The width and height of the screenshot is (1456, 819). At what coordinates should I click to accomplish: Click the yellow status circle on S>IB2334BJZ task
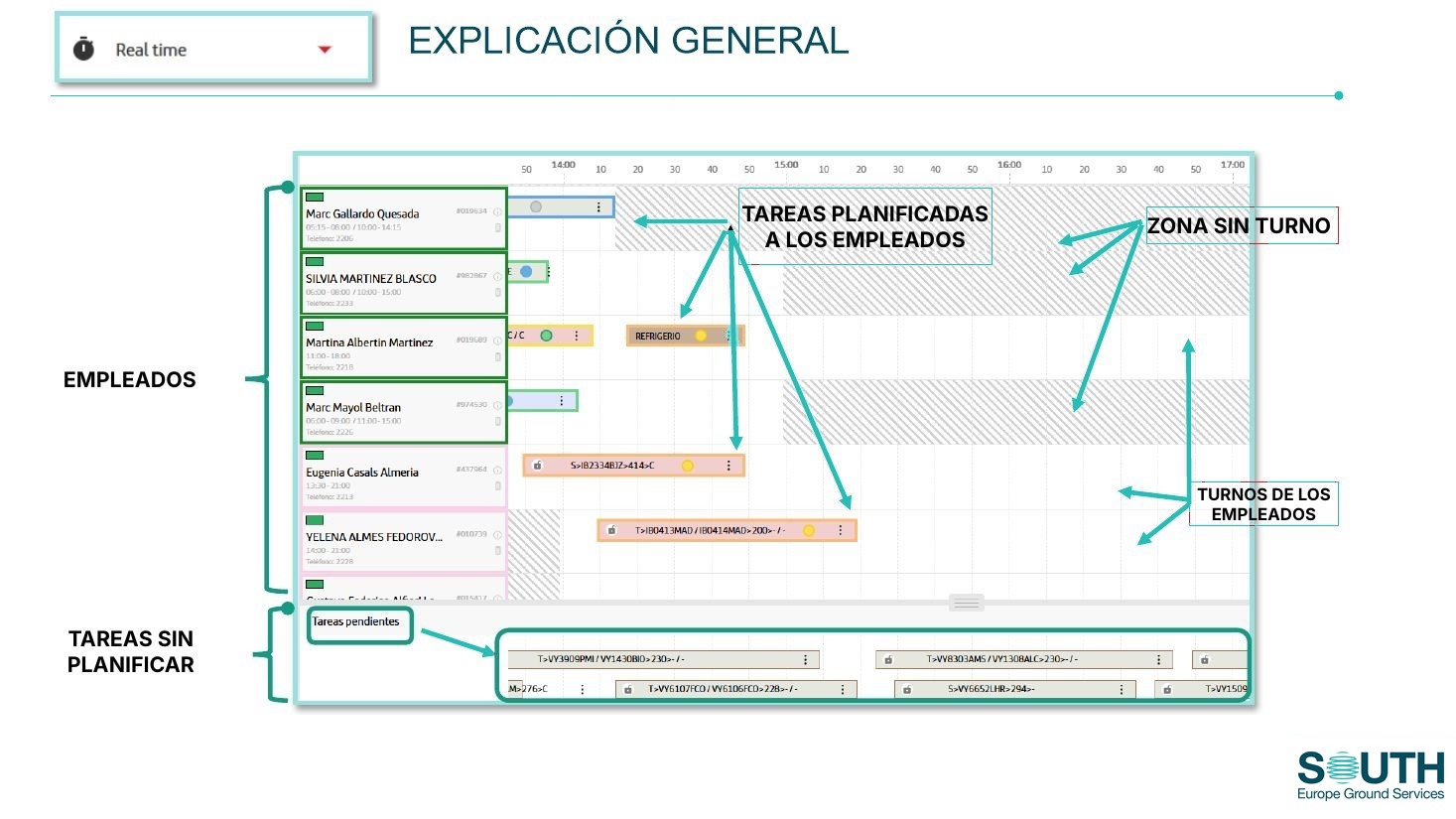click(687, 466)
